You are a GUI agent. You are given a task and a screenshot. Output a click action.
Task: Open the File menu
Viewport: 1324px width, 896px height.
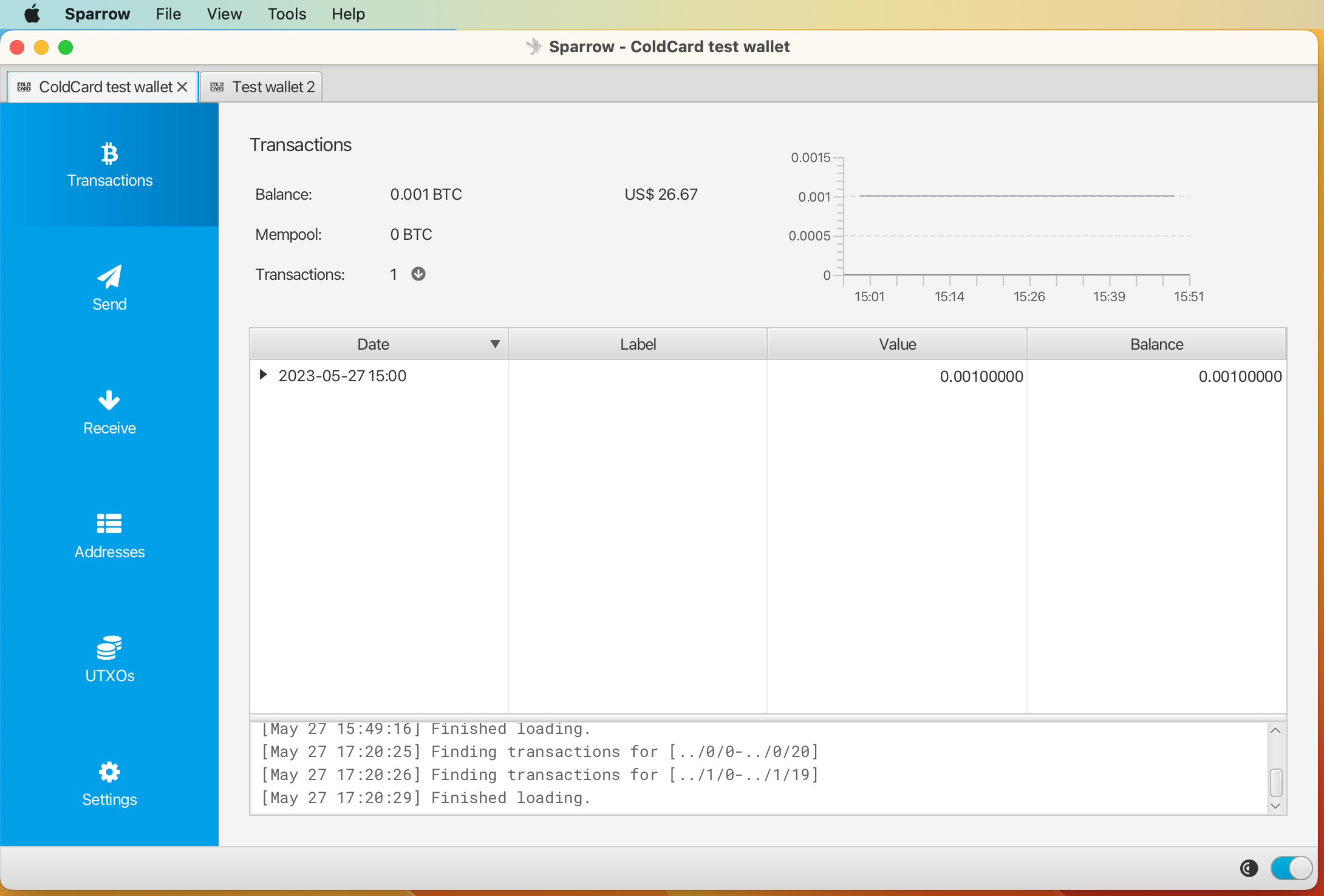point(168,14)
